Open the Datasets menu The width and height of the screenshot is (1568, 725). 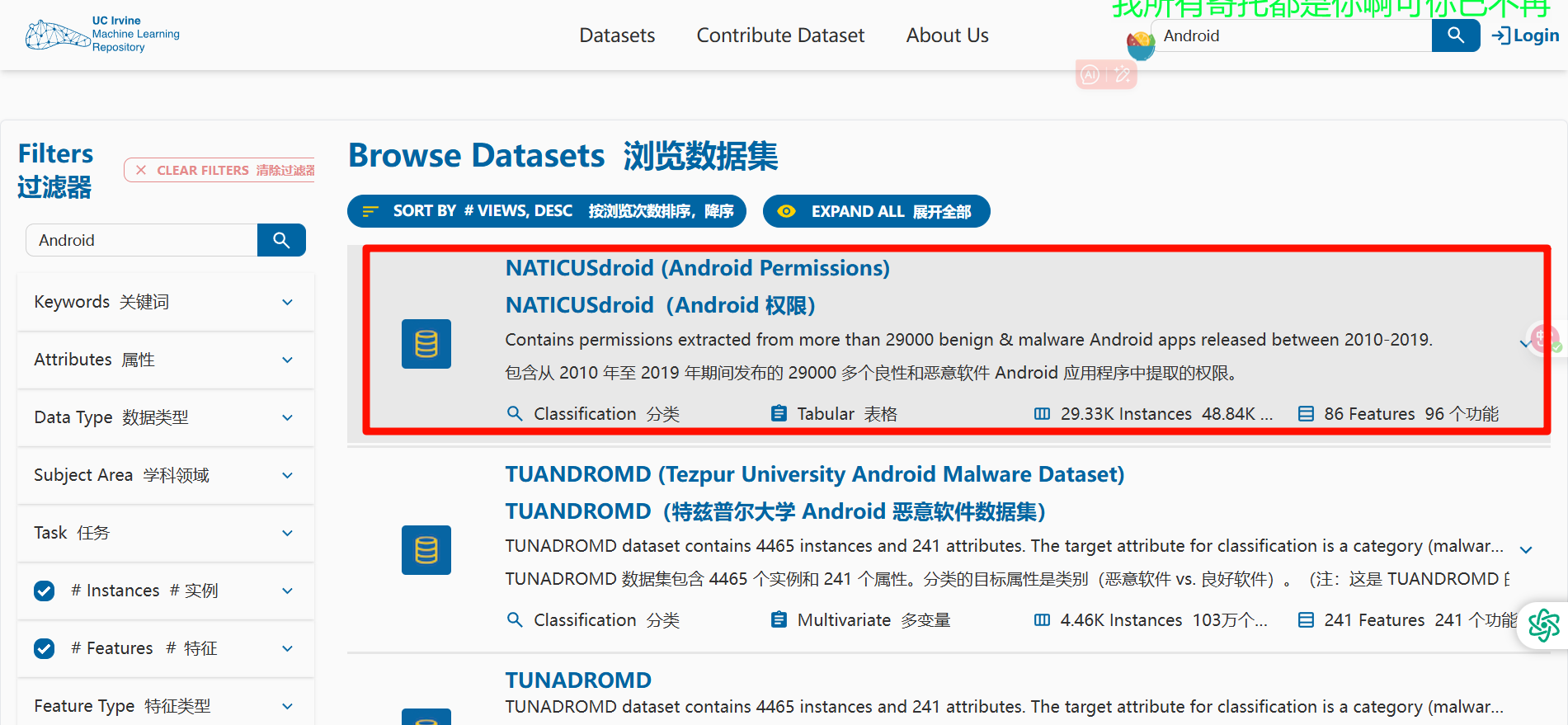pyautogui.click(x=617, y=35)
